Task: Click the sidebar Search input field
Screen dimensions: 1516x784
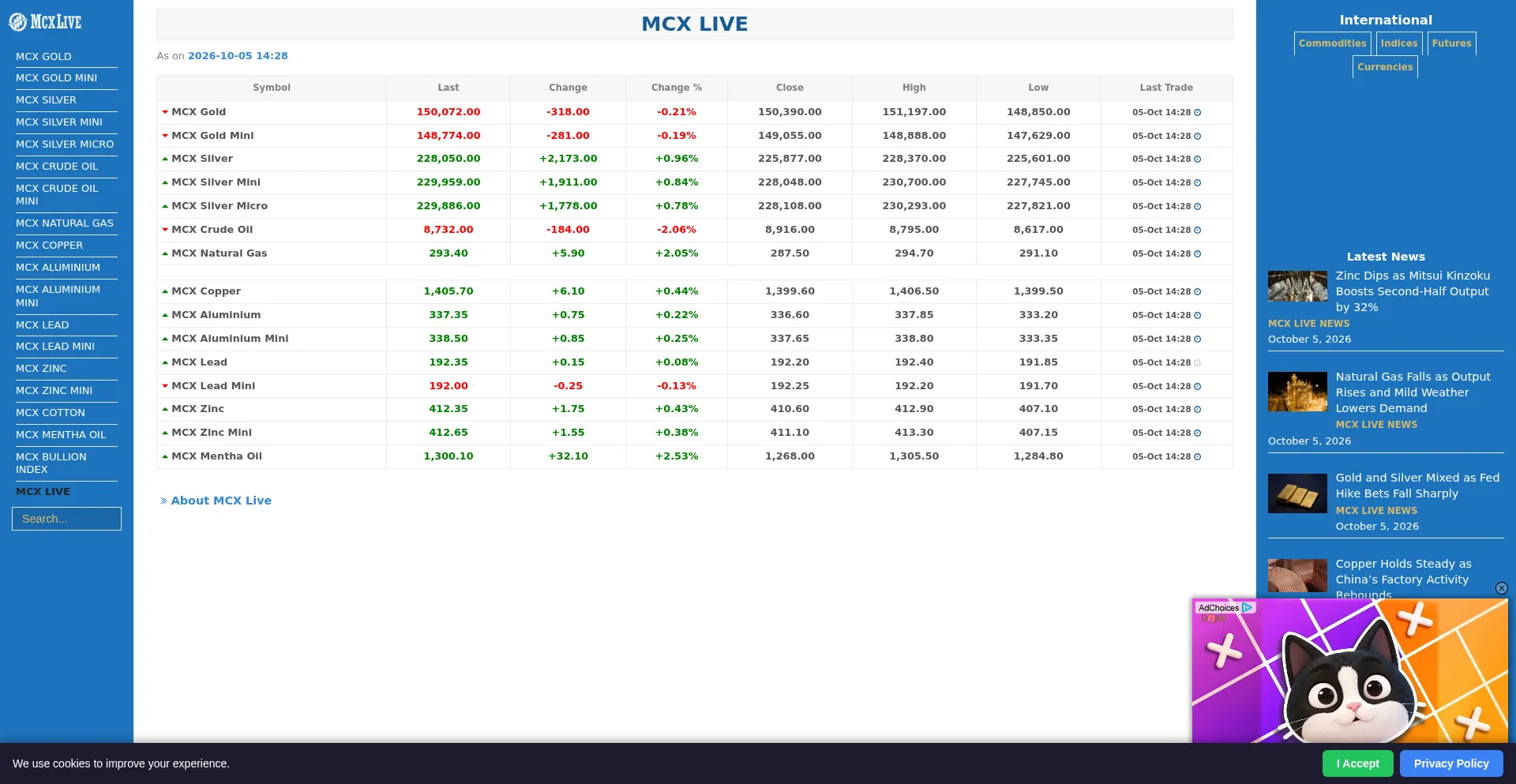Action: coord(66,519)
